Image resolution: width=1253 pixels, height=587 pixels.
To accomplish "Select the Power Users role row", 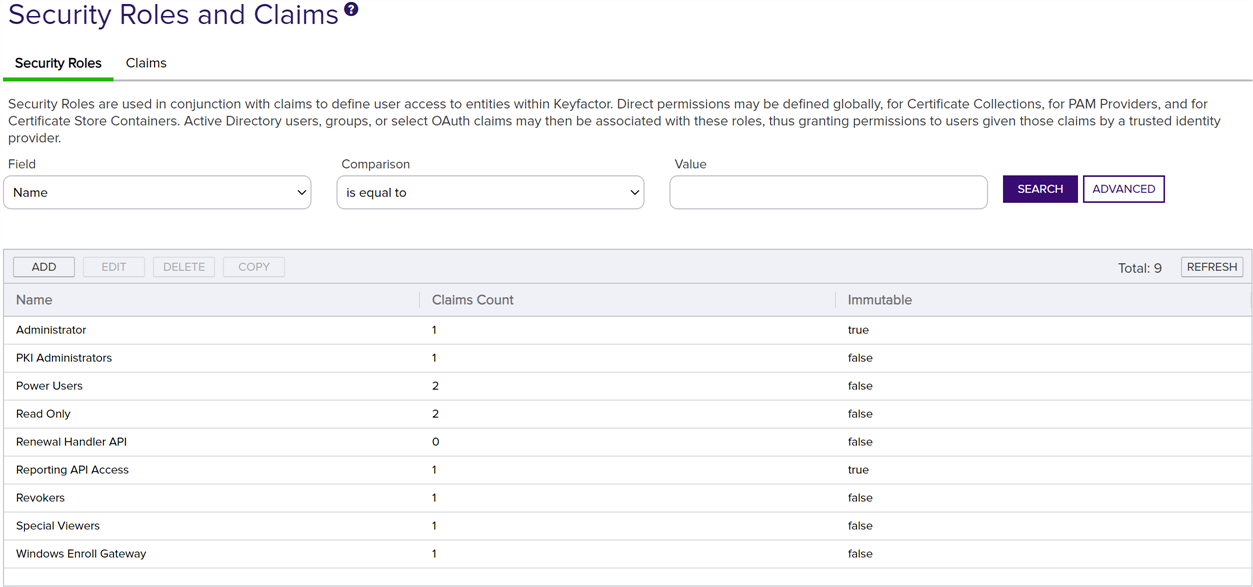I will (x=49, y=386).
